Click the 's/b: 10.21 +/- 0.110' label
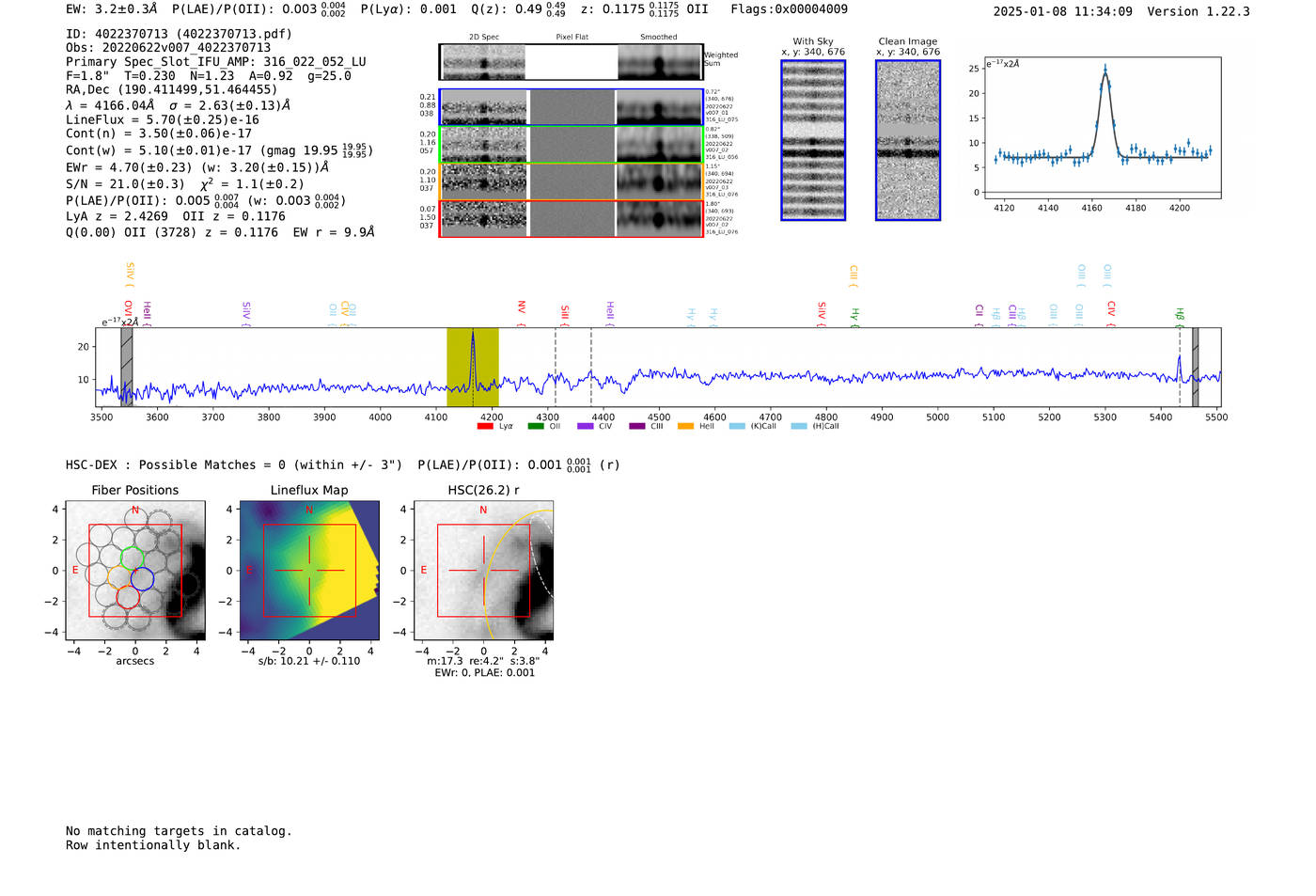Screen dimensions: 1316x896 [309, 661]
